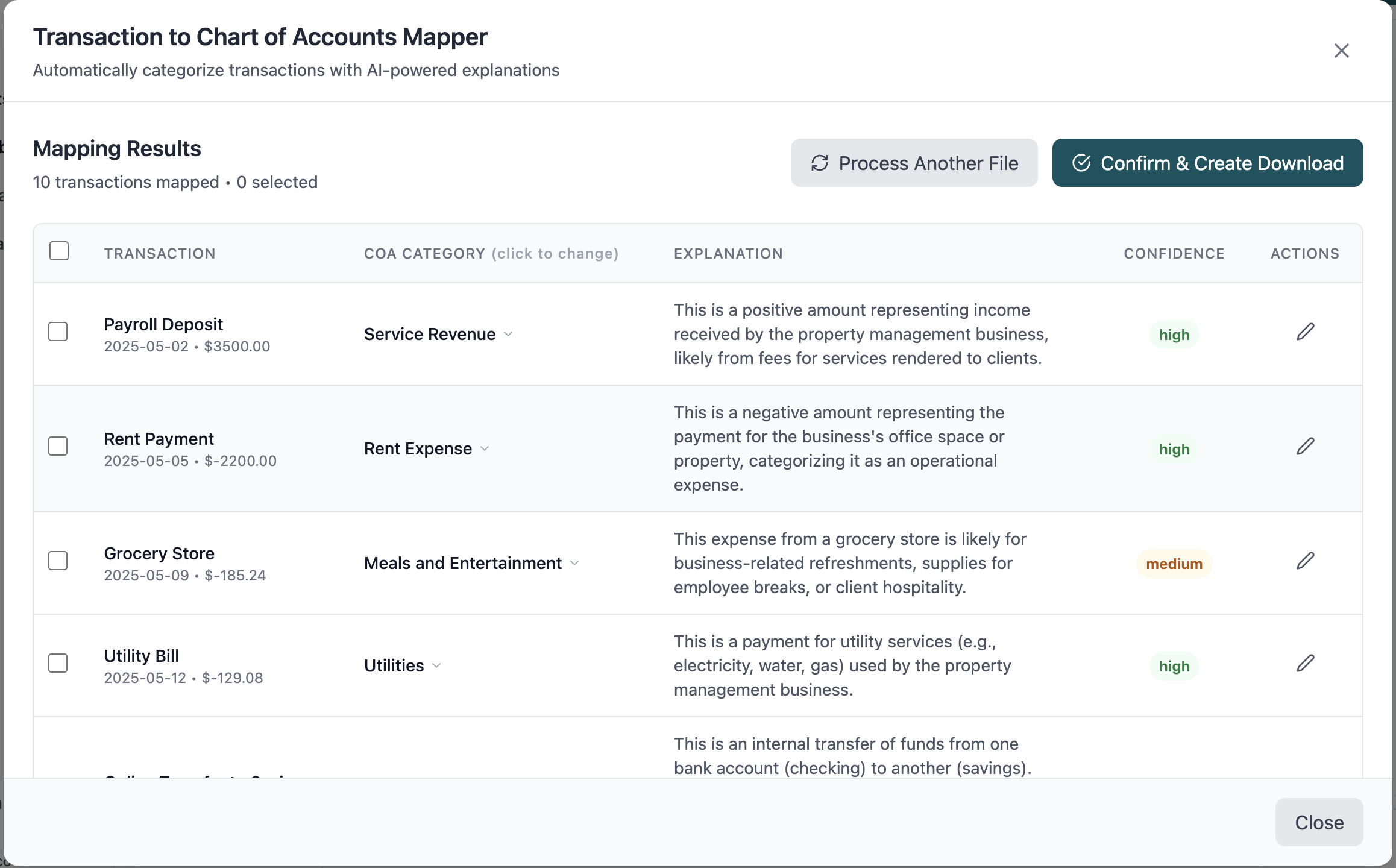Change the Rent Expense category dropdown

[x=426, y=449]
